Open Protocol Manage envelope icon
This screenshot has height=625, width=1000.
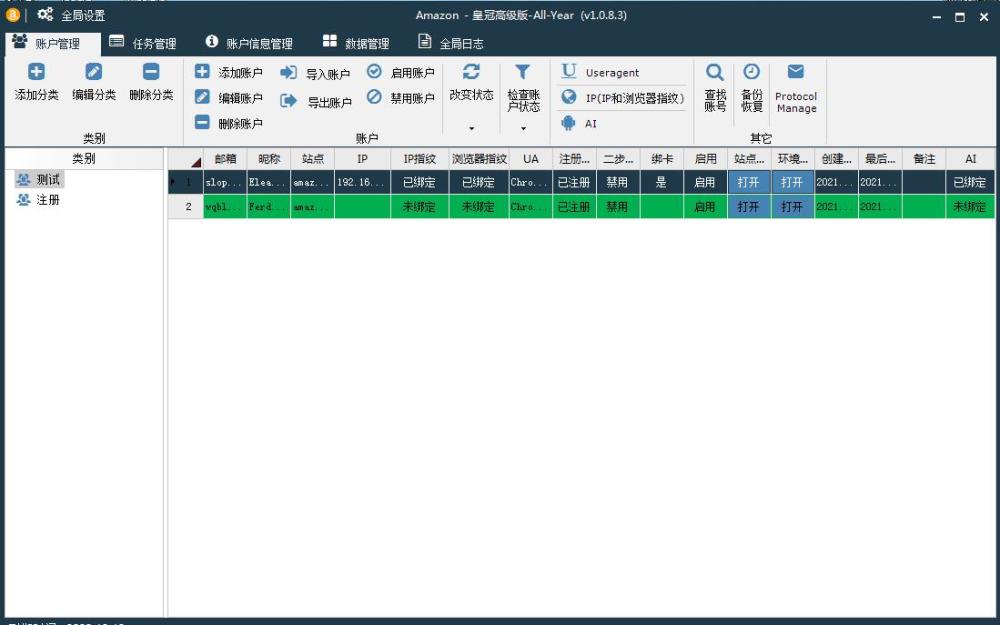point(795,71)
